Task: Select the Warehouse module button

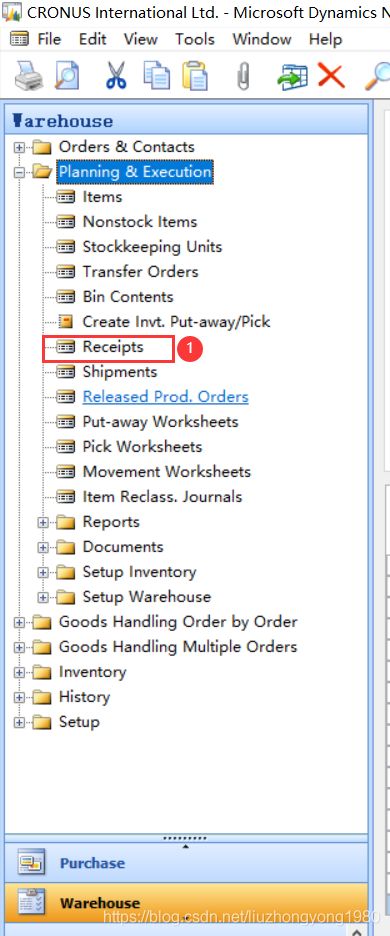Action: click(x=186, y=903)
